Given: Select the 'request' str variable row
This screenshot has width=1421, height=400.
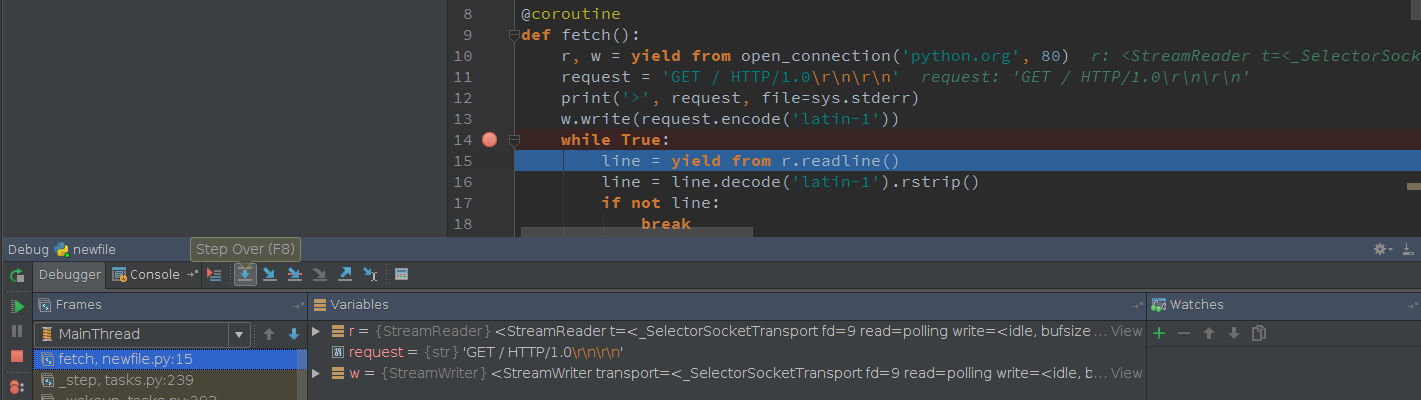Looking at the screenshot, I should [x=726, y=352].
